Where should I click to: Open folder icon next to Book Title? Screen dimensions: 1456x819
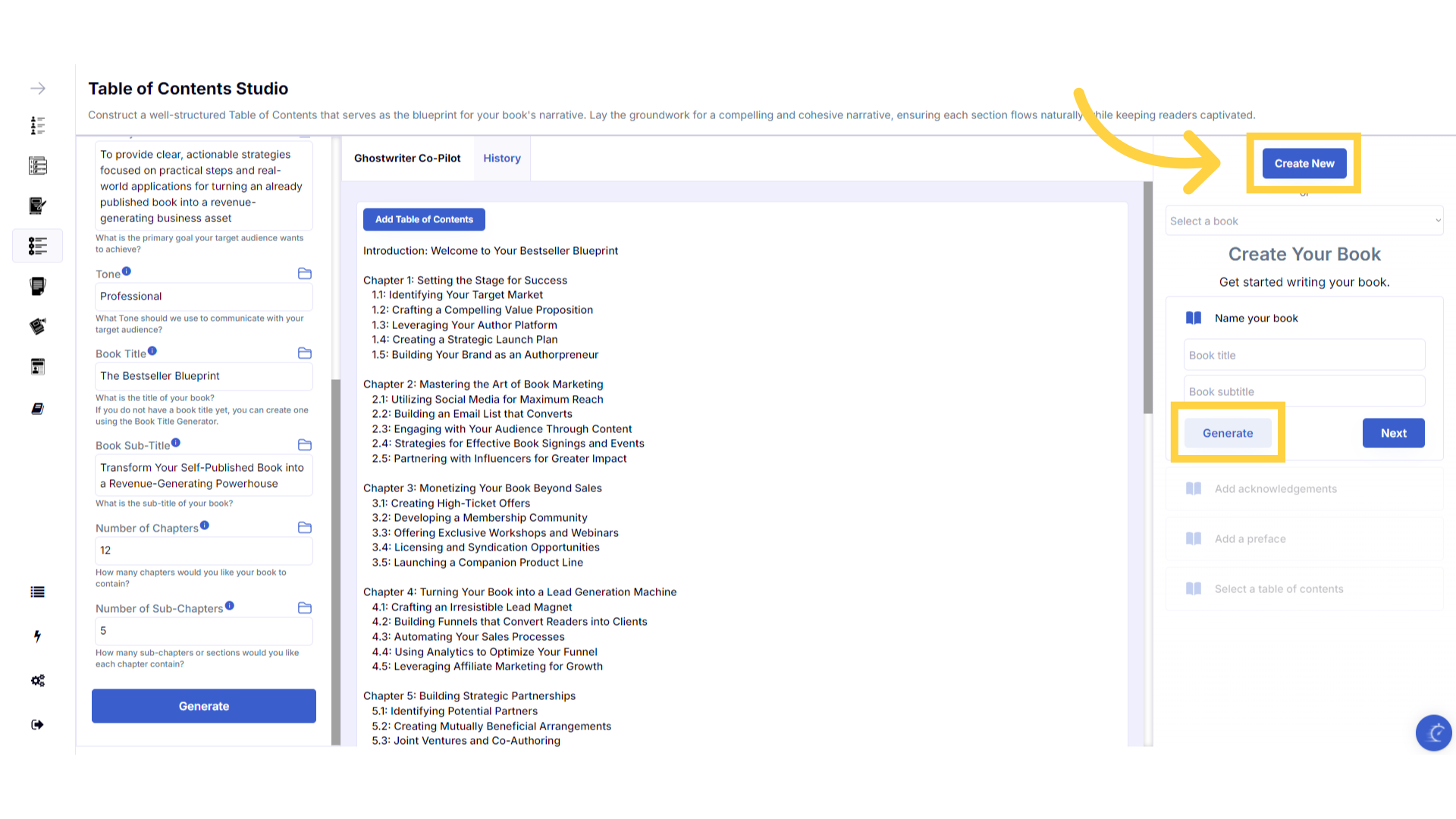(x=305, y=353)
